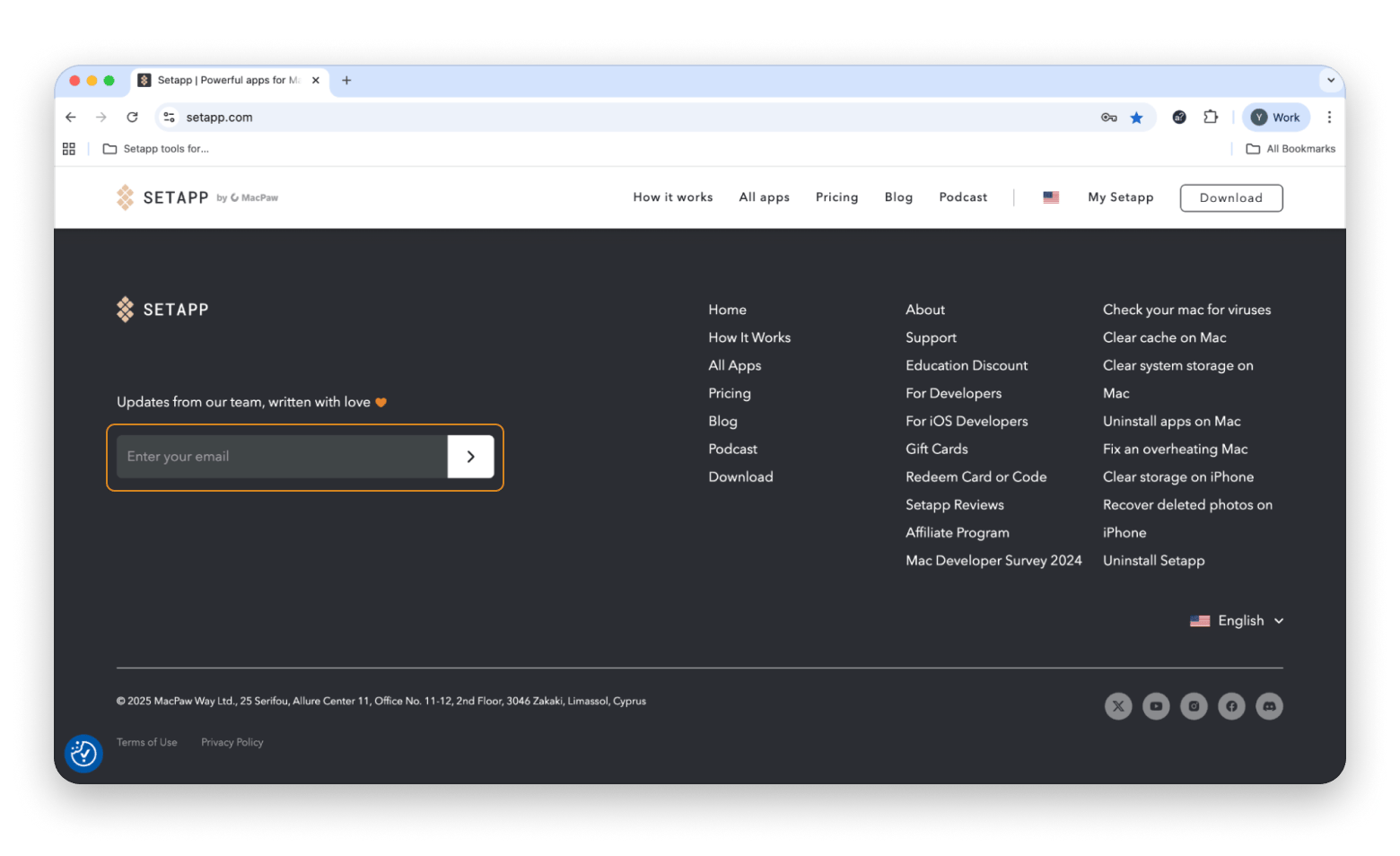This screenshot has height=856, width=1400.
Task: Open the About link
Action: 925,310
